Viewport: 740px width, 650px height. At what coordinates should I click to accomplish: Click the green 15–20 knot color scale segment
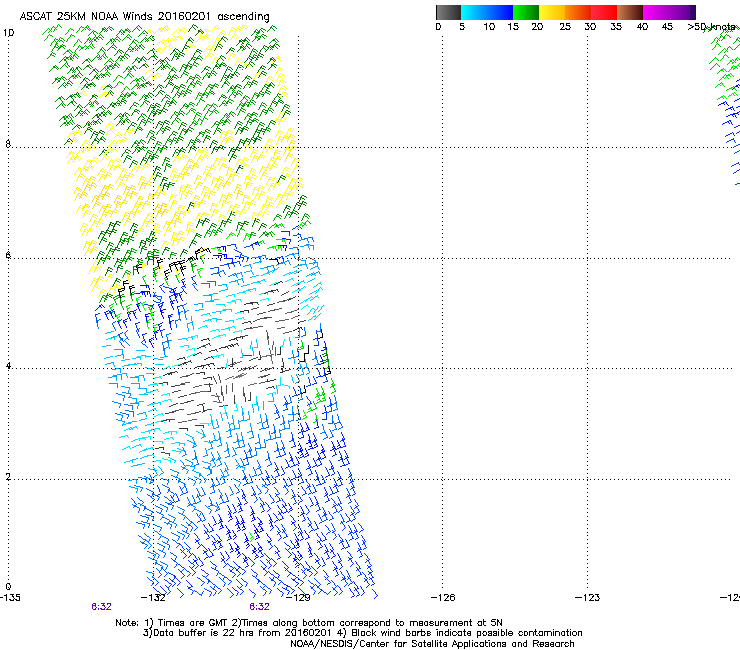tap(526, 12)
